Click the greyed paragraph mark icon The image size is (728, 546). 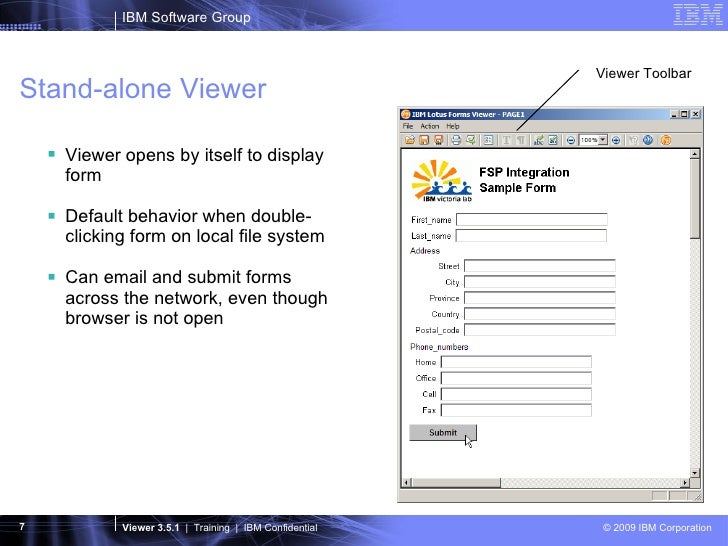(x=521, y=140)
